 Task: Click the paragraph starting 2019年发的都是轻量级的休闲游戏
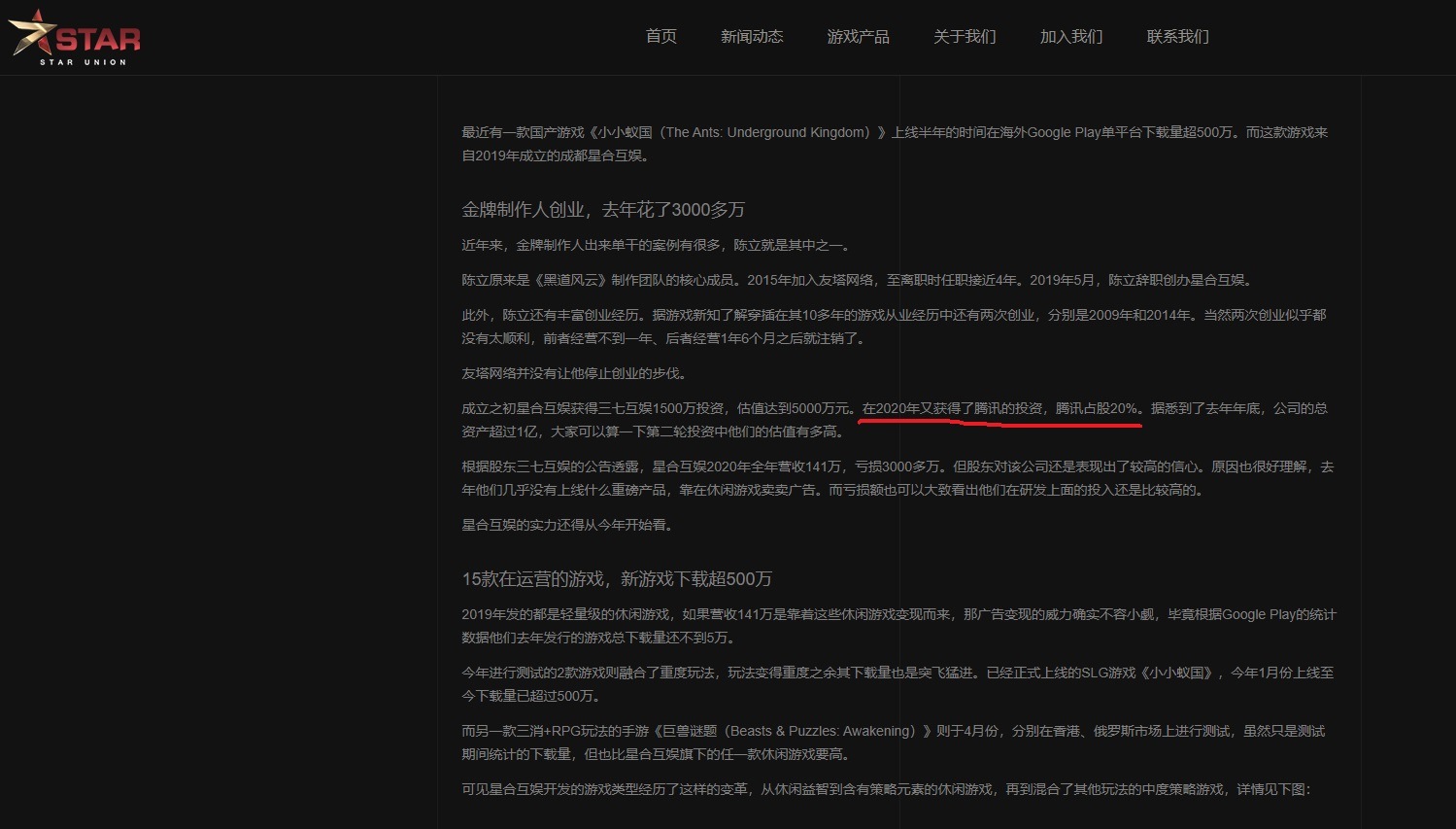click(x=898, y=626)
